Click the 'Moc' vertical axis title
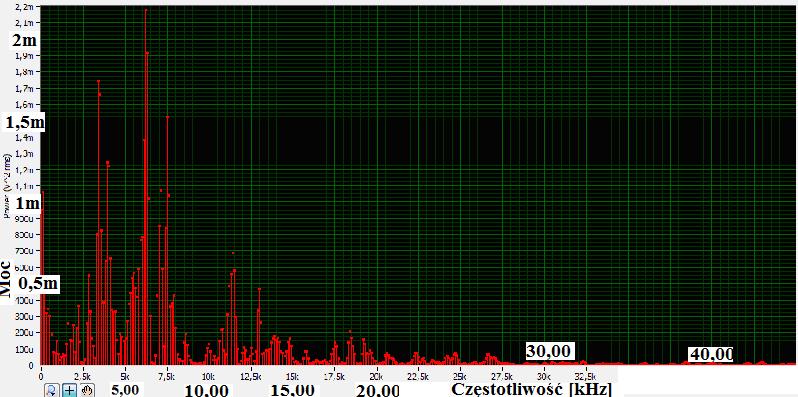Viewport: 798px width, 397px height. tap(7, 278)
